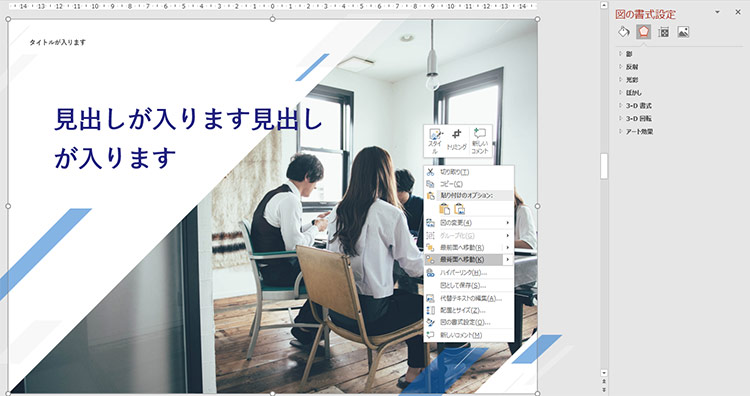Click the left-middle selection handle of the picture

(8, 206)
